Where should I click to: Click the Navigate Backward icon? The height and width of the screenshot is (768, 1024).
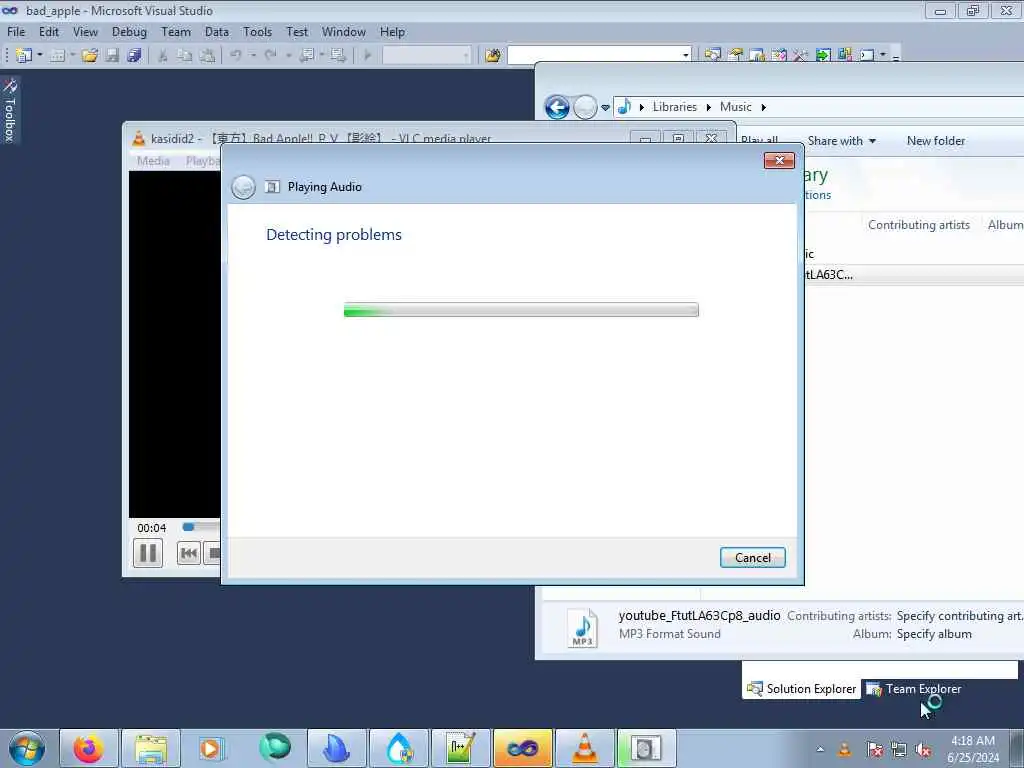coord(306,56)
